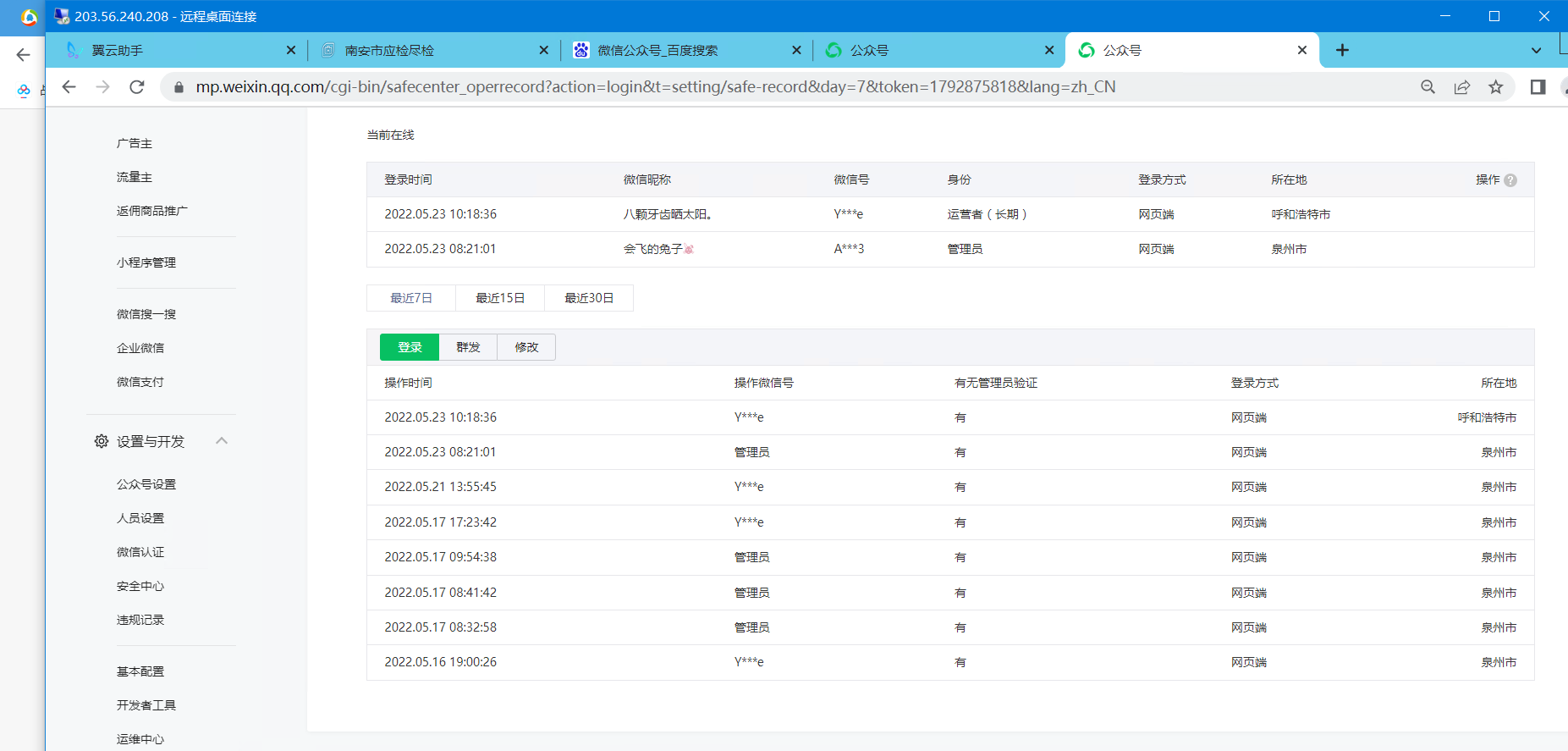The height and width of the screenshot is (751, 1568).
Task: Click nickname 八颗牙齿晒太阳。
Action: pyautogui.click(x=668, y=214)
